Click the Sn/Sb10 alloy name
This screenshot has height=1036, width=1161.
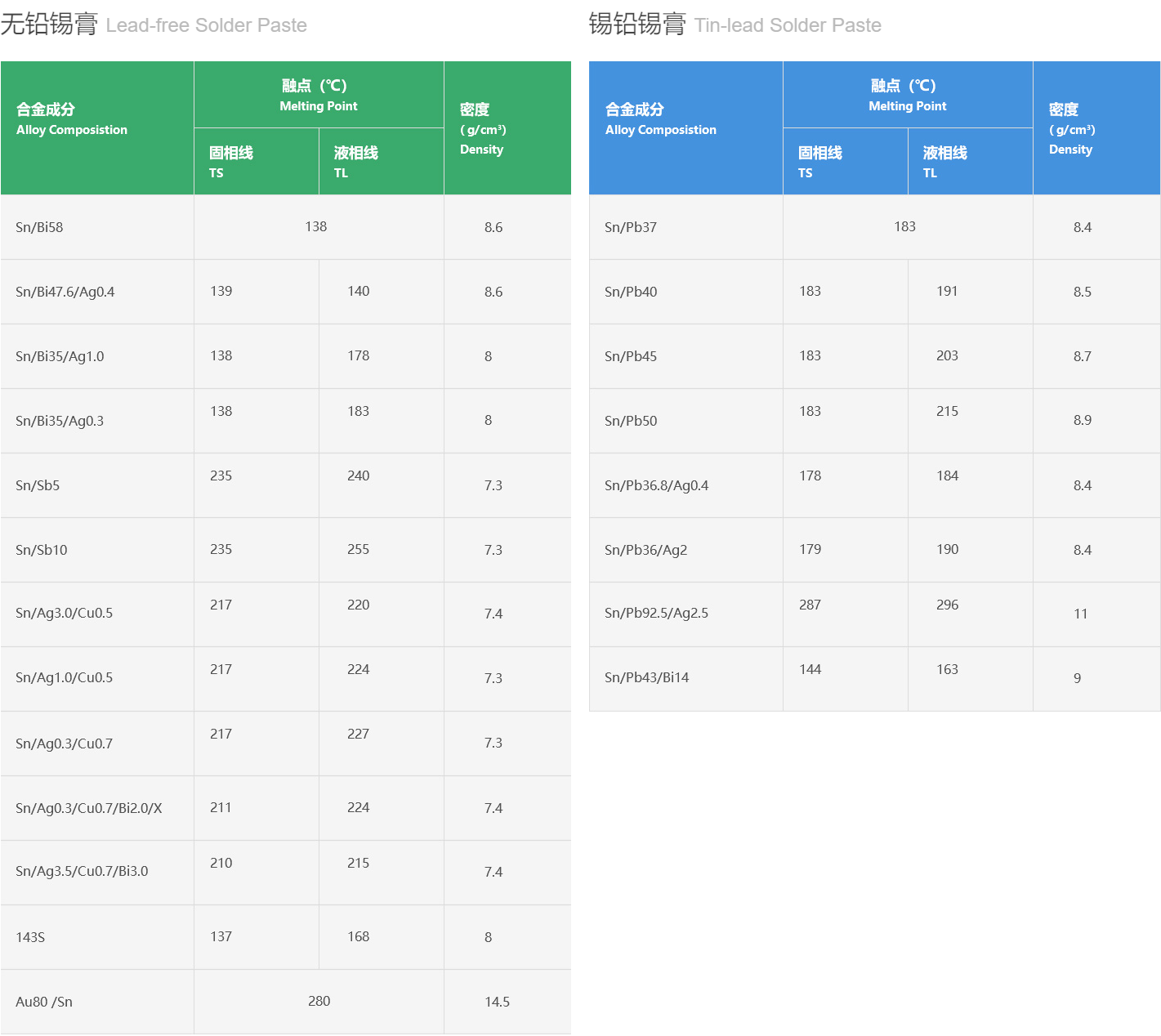[x=42, y=550]
